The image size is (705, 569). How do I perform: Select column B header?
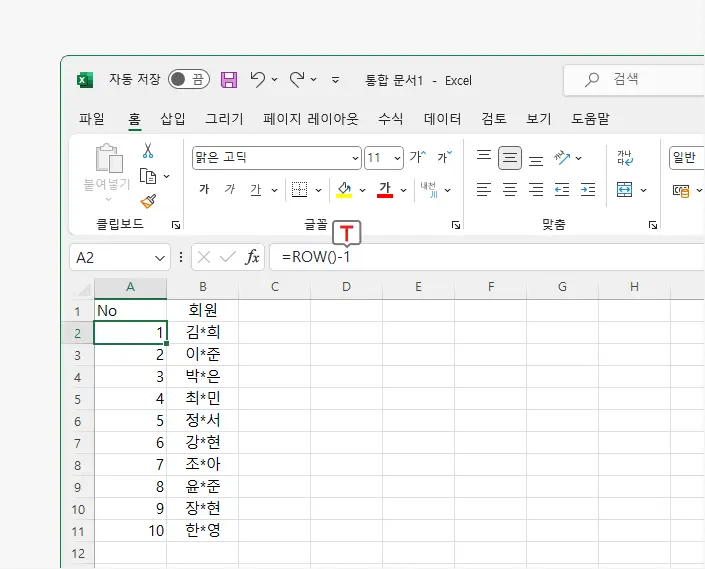click(203, 287)
